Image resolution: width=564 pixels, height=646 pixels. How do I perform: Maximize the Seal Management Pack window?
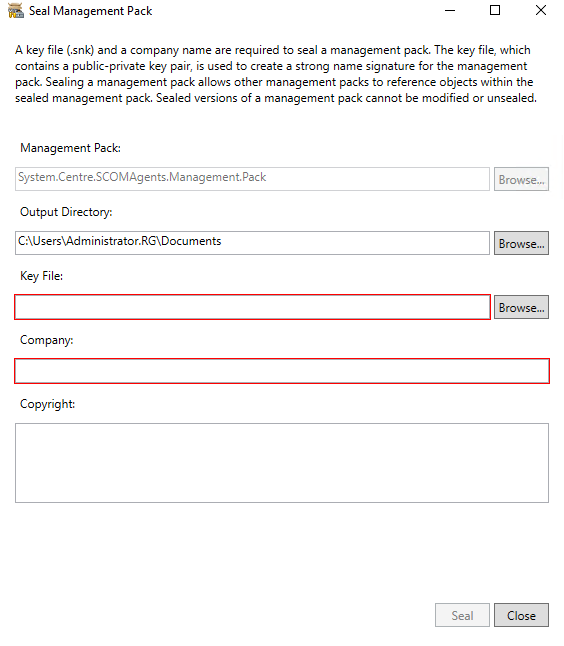tap(495, 10)
